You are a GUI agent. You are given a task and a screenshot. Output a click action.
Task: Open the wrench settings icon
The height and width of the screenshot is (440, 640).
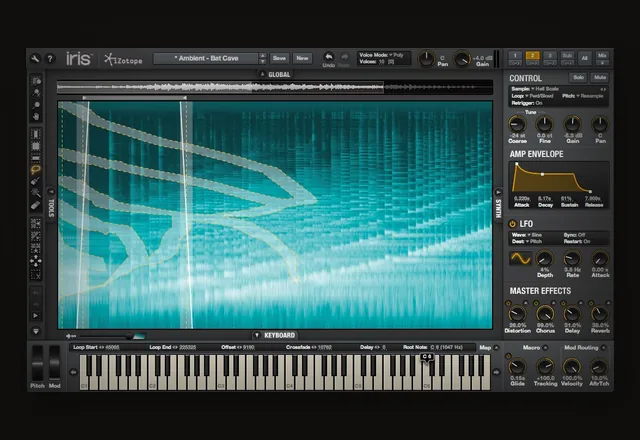[35, 59]
